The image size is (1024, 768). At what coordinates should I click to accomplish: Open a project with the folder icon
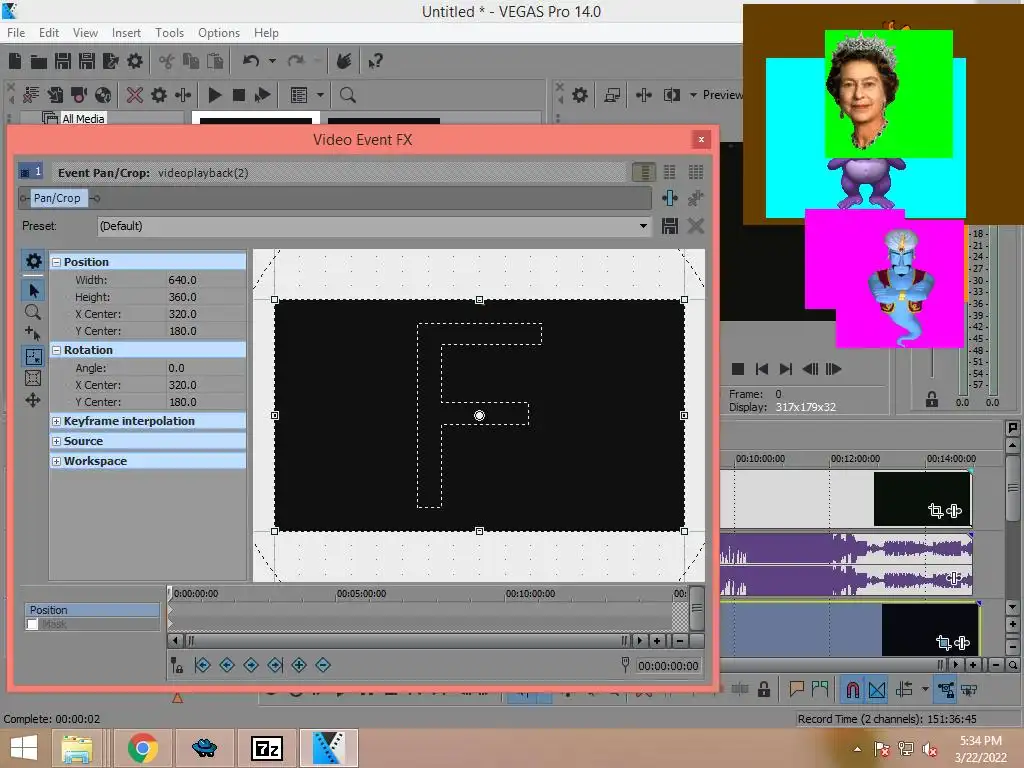coord(39,61)
